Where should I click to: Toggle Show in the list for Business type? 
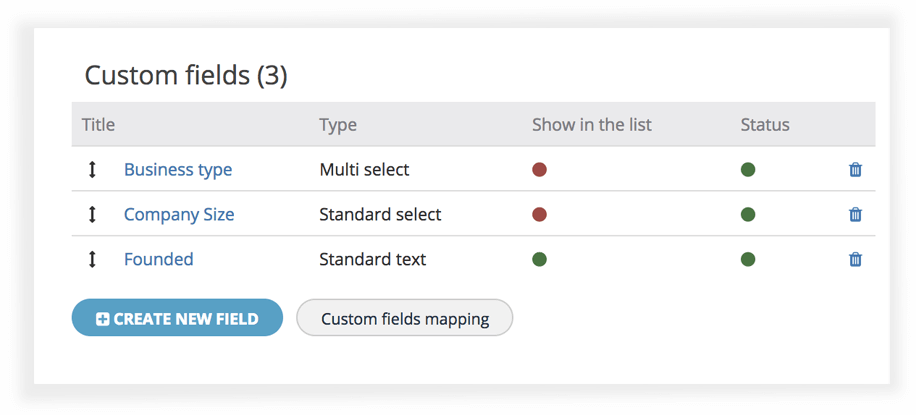539,170
